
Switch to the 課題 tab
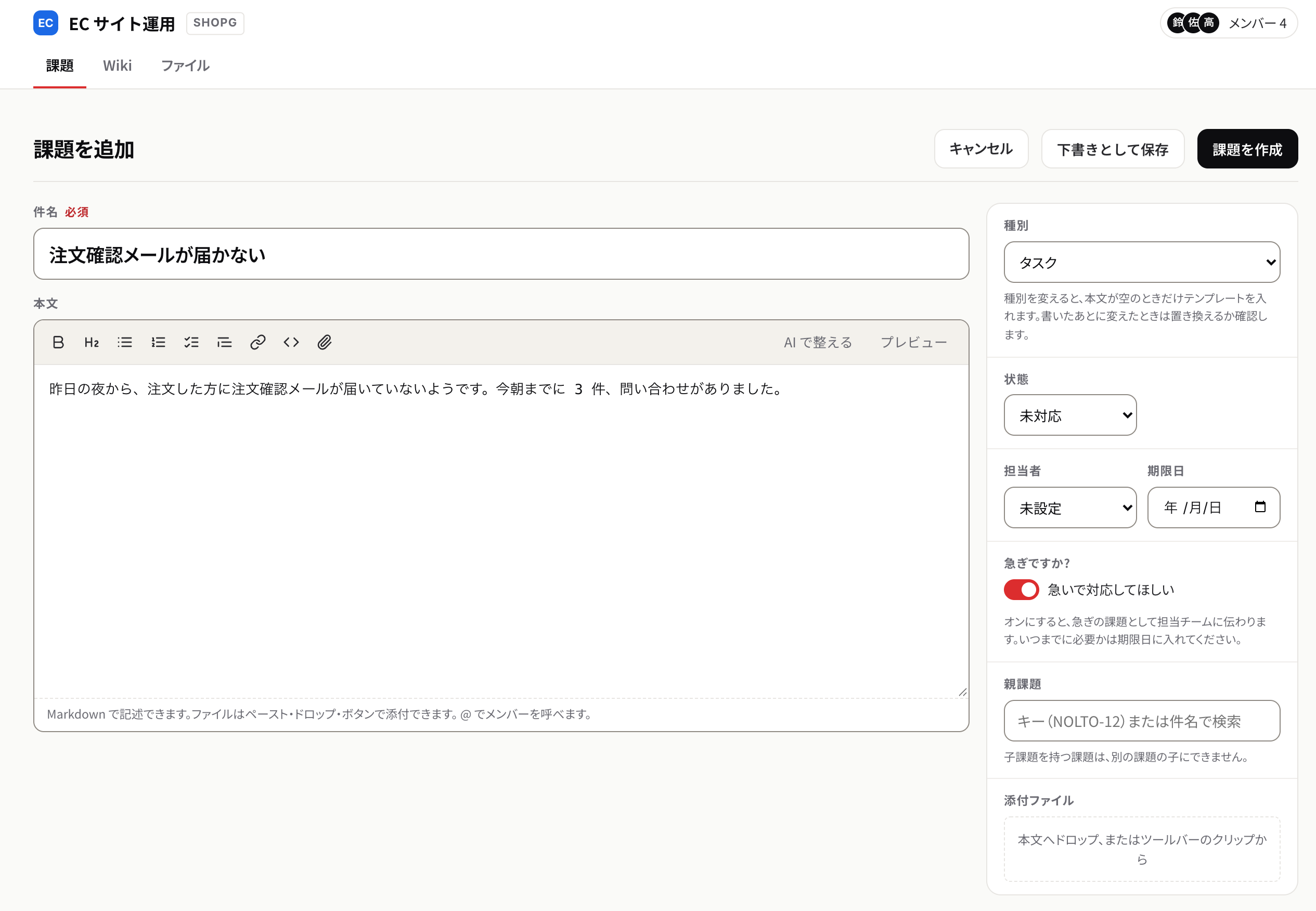tap(60, 66)
